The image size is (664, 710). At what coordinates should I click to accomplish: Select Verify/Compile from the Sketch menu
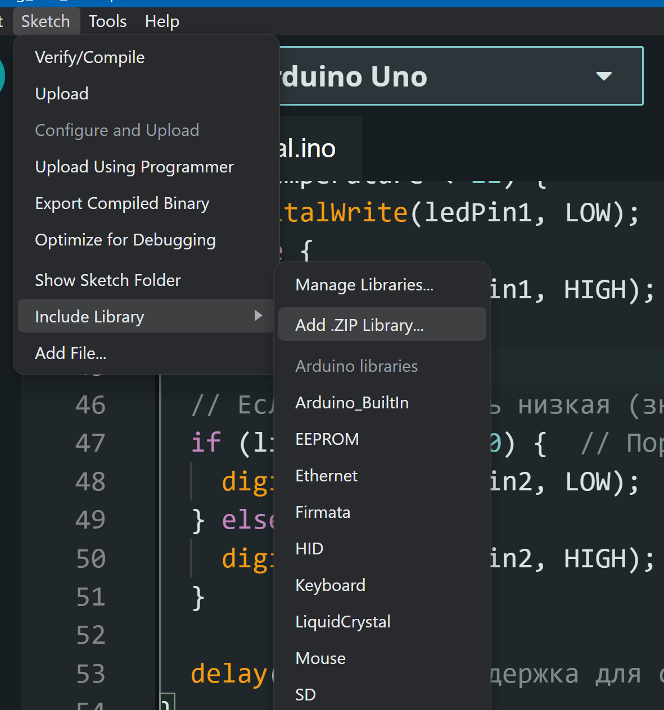pos(90,57)
